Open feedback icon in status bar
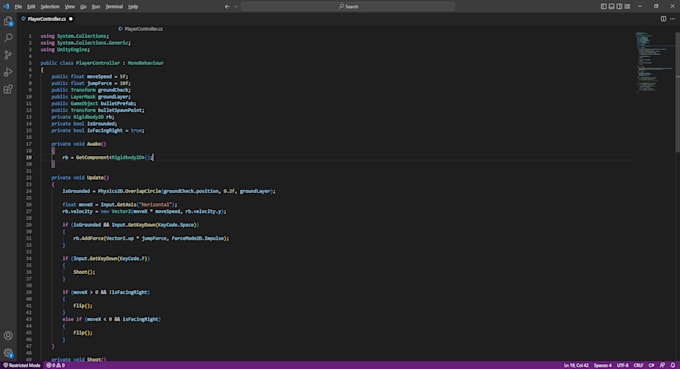 pos(662,366)
